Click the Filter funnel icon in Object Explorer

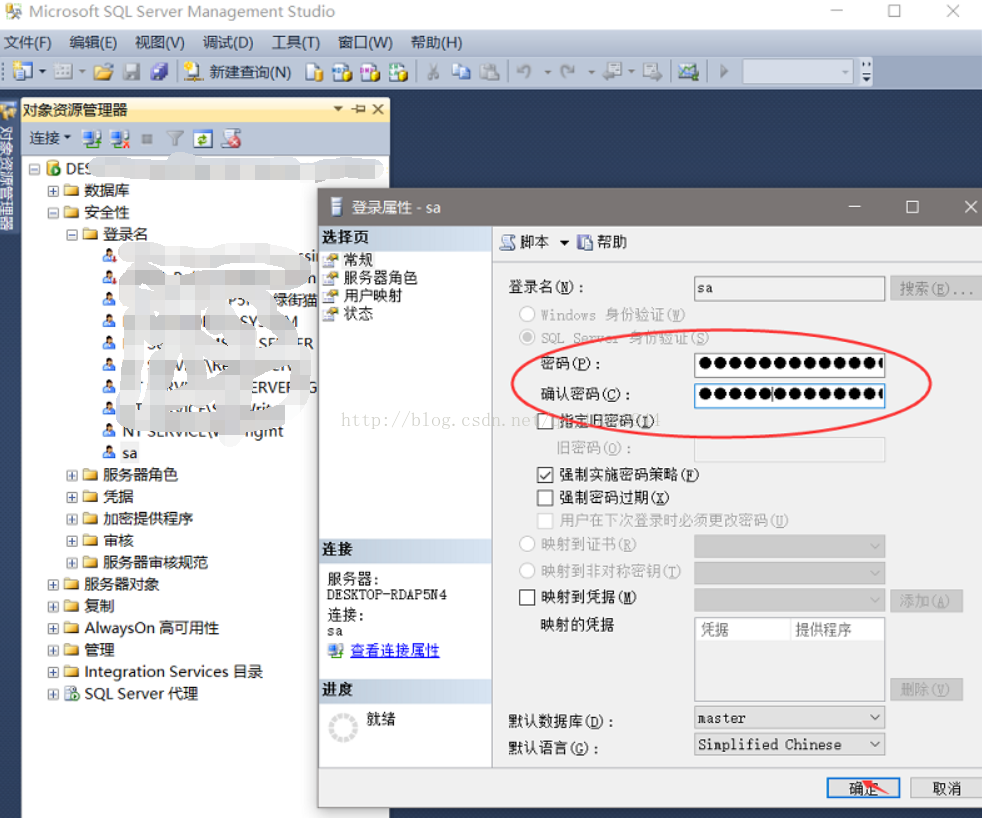click(175, 138)
